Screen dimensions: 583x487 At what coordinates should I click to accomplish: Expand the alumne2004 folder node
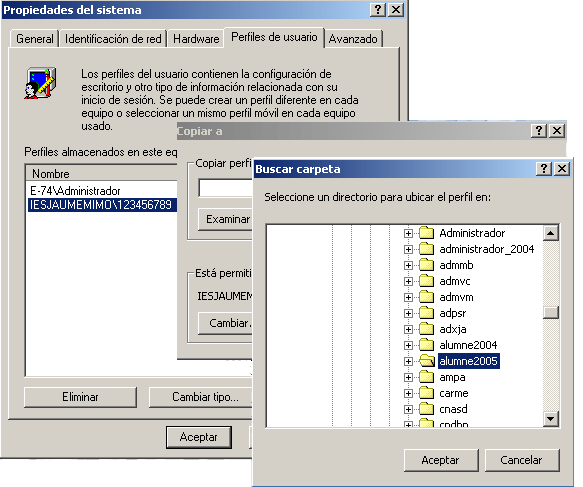click(408, 345)
